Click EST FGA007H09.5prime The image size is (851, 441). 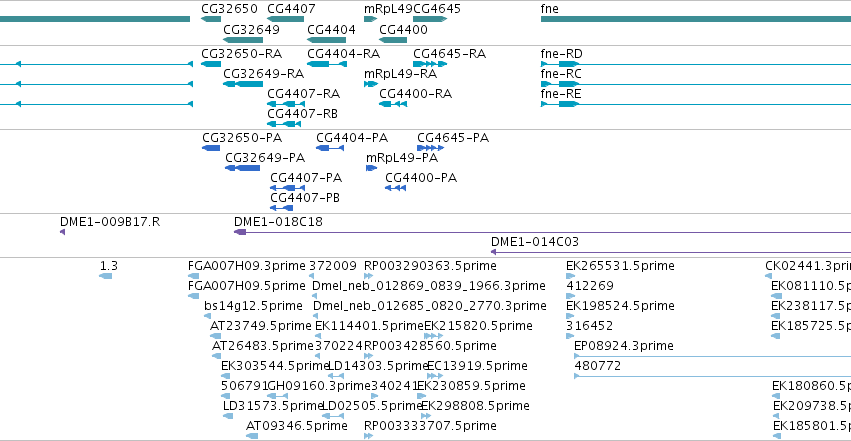(247, 286)
